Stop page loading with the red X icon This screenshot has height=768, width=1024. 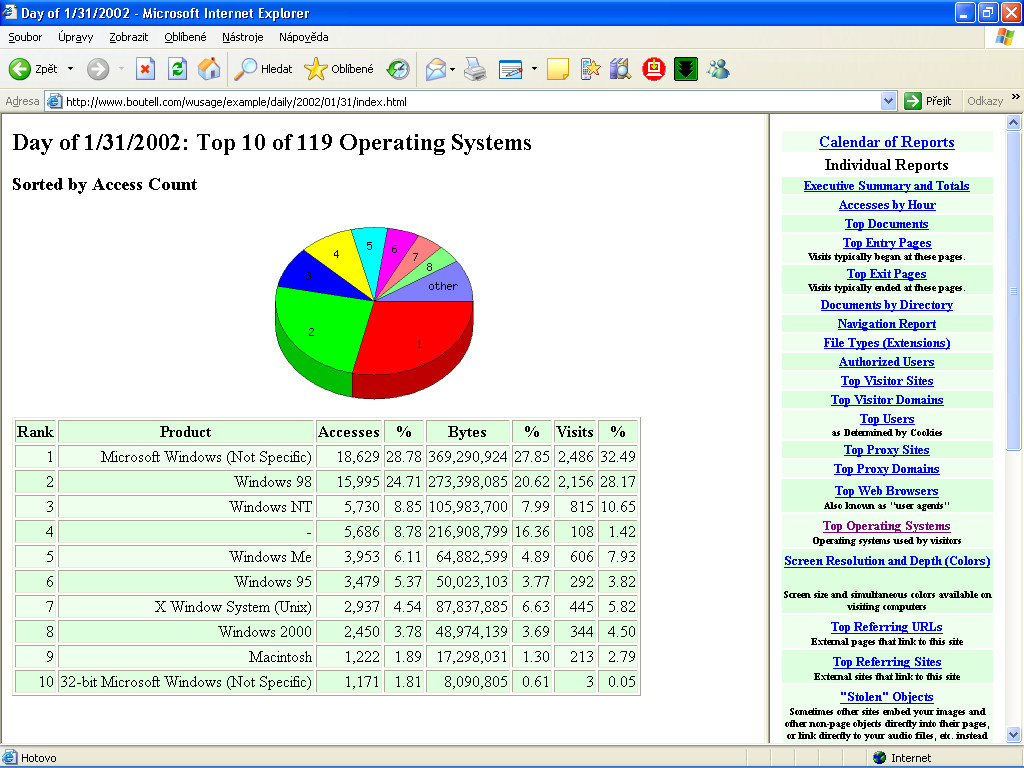145,69
